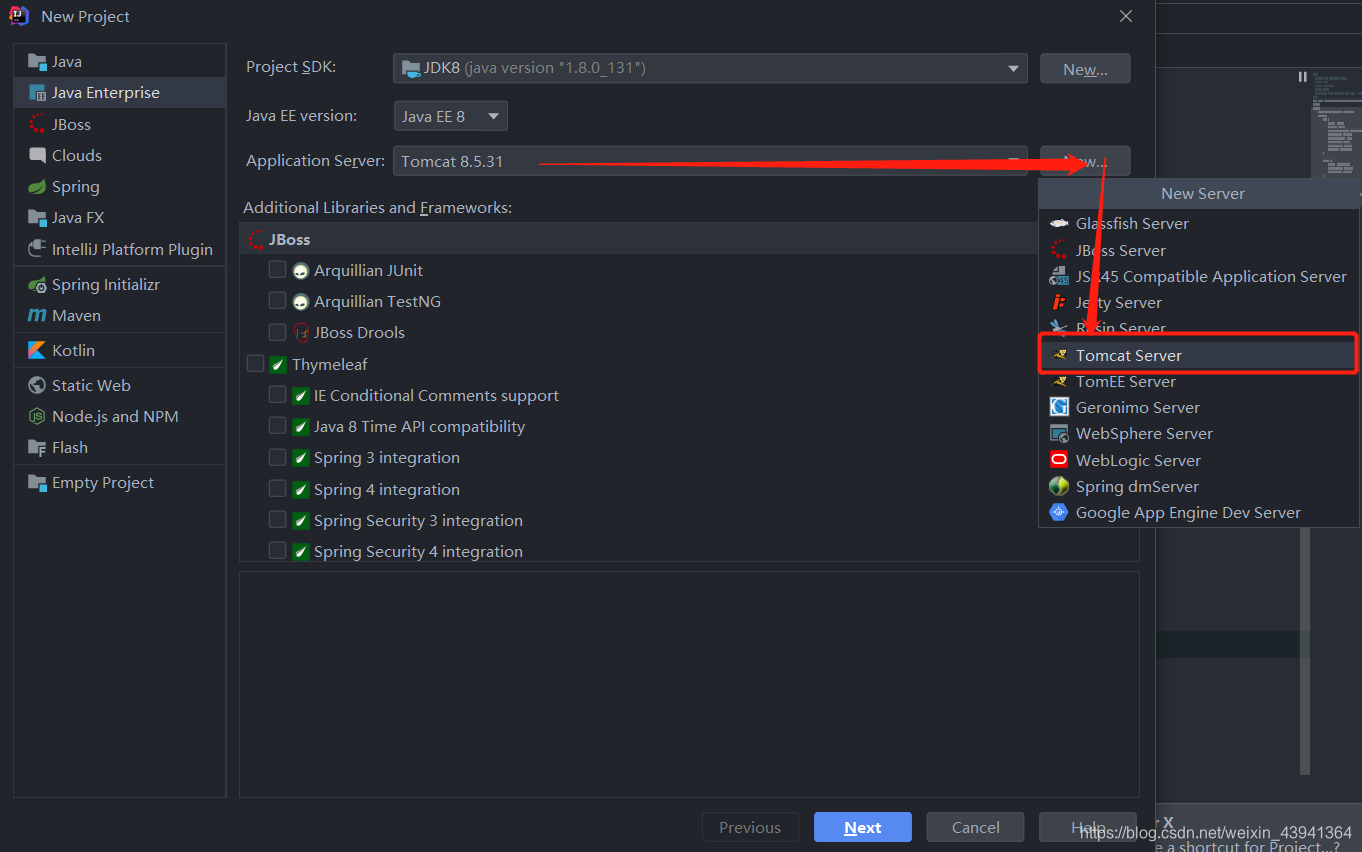Click TomEE Server icon in popup
This screenshot has height=852, width=1362.
[1059, 381]
